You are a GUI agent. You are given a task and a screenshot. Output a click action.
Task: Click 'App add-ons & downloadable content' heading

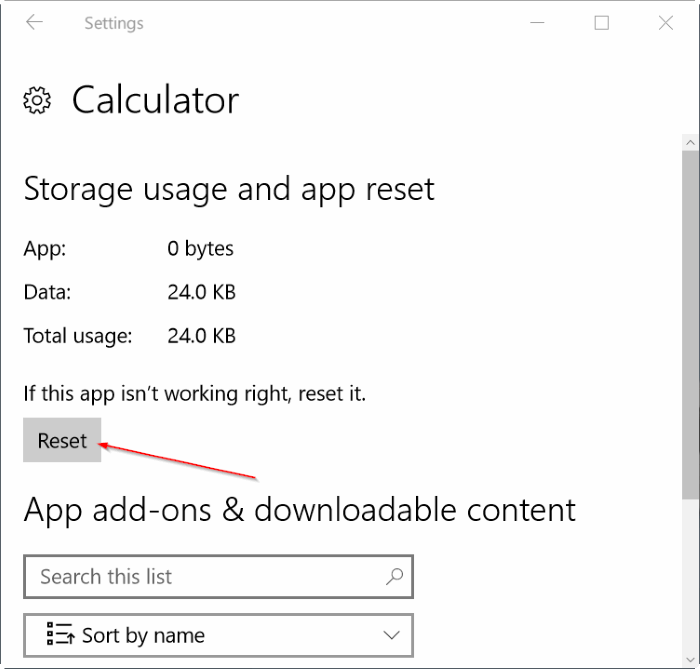click(x=300, y=510)
